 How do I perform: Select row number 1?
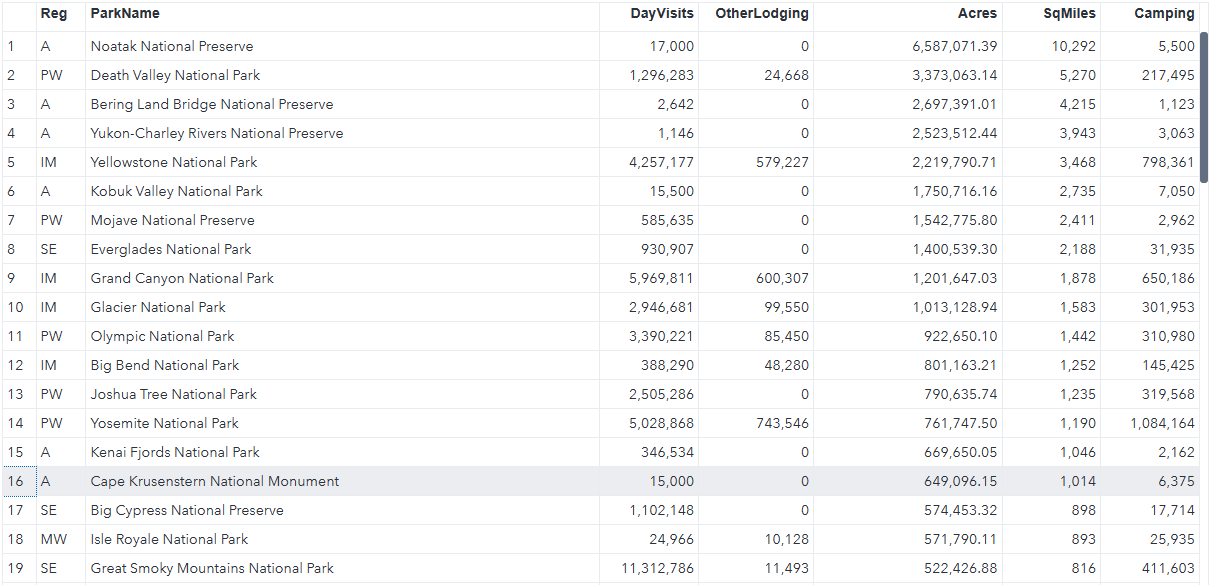(11, 46)
